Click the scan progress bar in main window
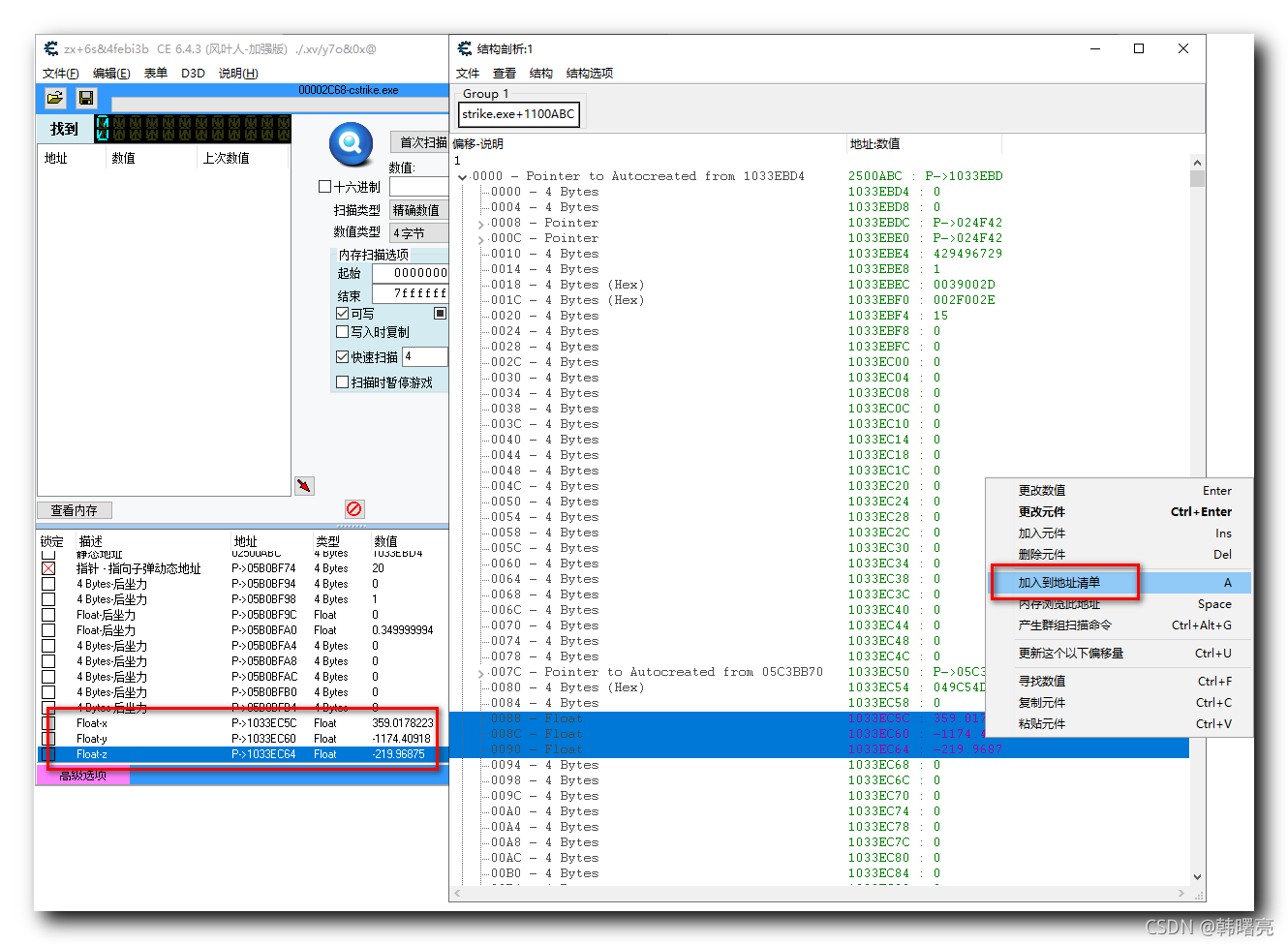This screenshot has height=945, width=1288. [x=279, y=104]
